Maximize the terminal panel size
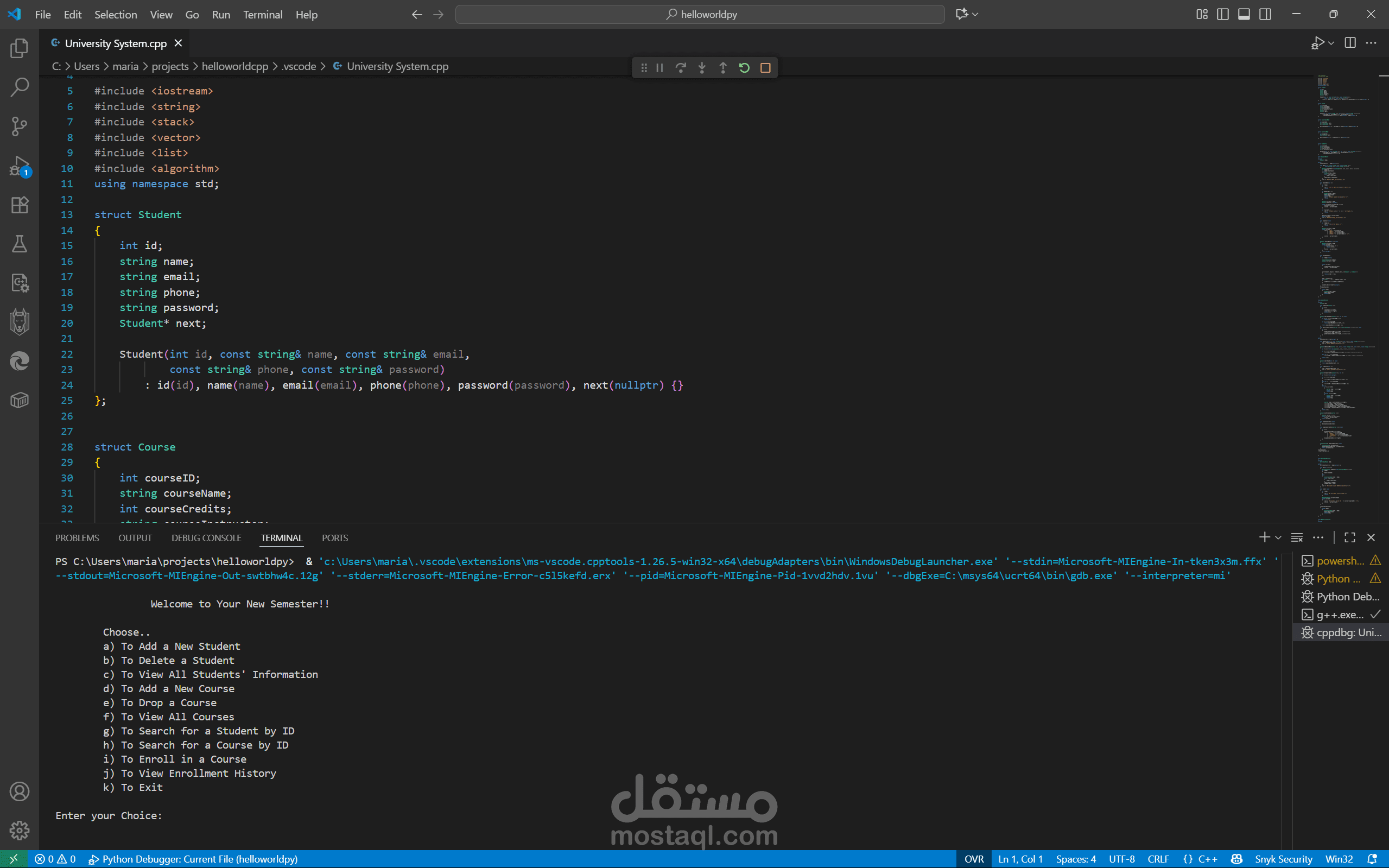The width and height of the screenshot is (1389, 868). click(1350, 537)
